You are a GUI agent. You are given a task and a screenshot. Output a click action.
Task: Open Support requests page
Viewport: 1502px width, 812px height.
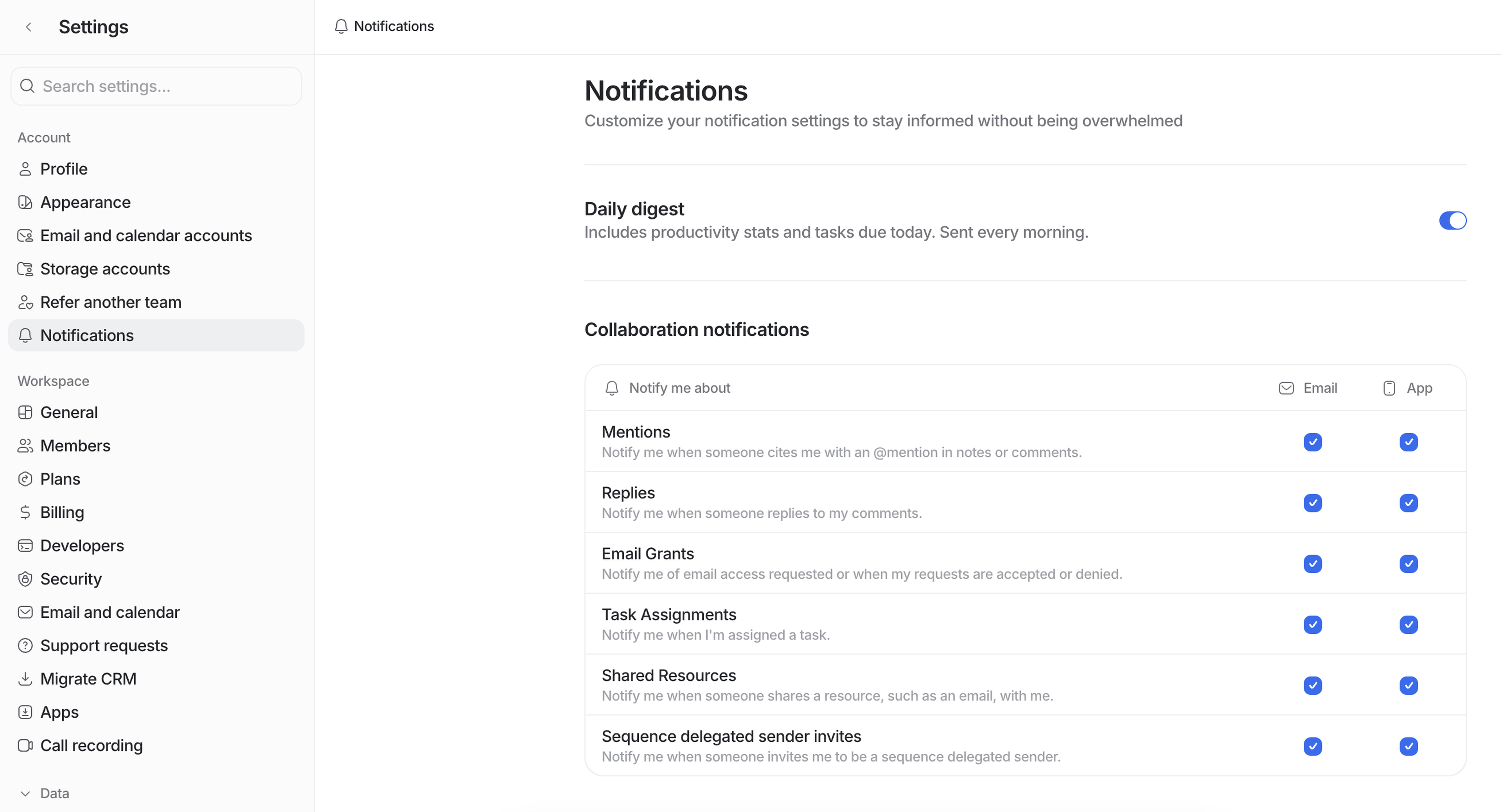(104, 645)
